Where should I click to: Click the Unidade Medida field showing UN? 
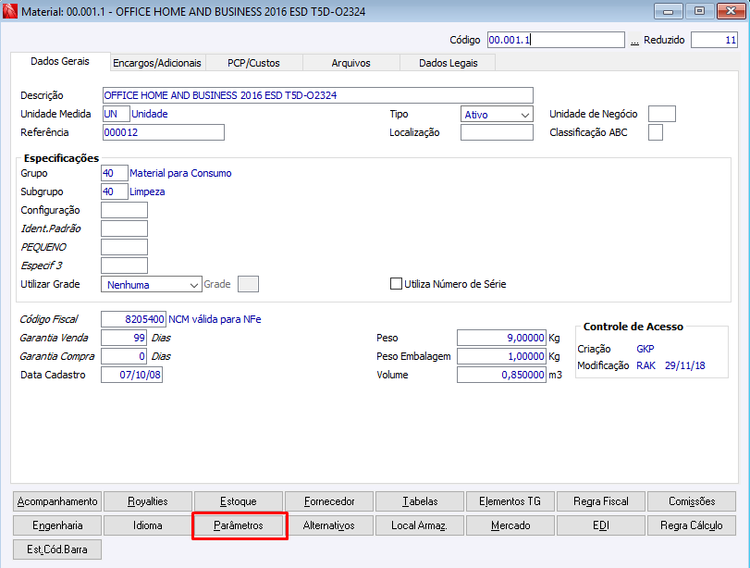[116, 114]
